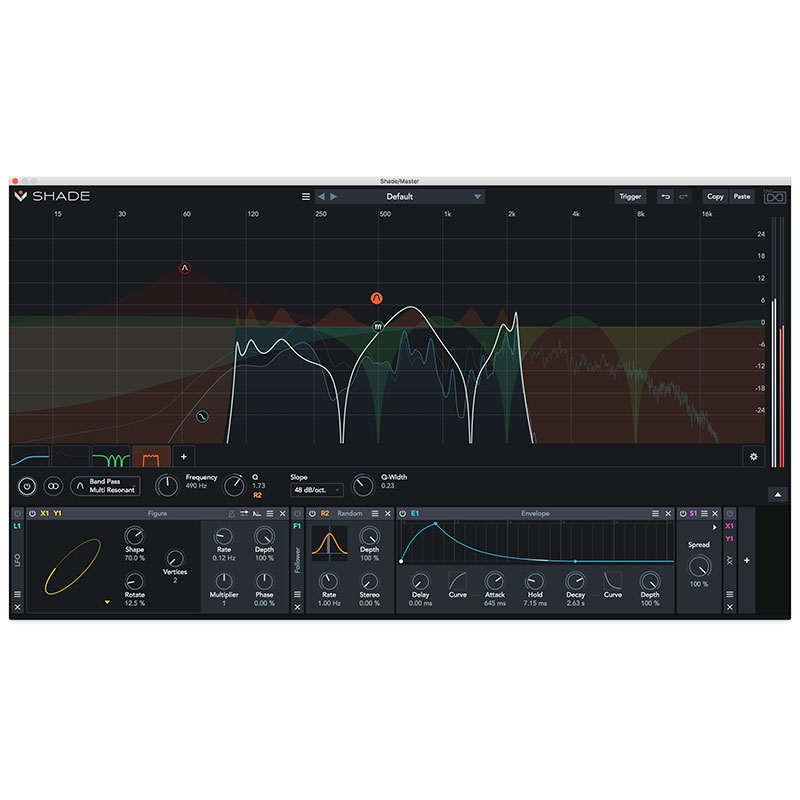Viewport: 800px width, 800px height.
Task: Toggle the selected band power button
Action: click(27, 486)
